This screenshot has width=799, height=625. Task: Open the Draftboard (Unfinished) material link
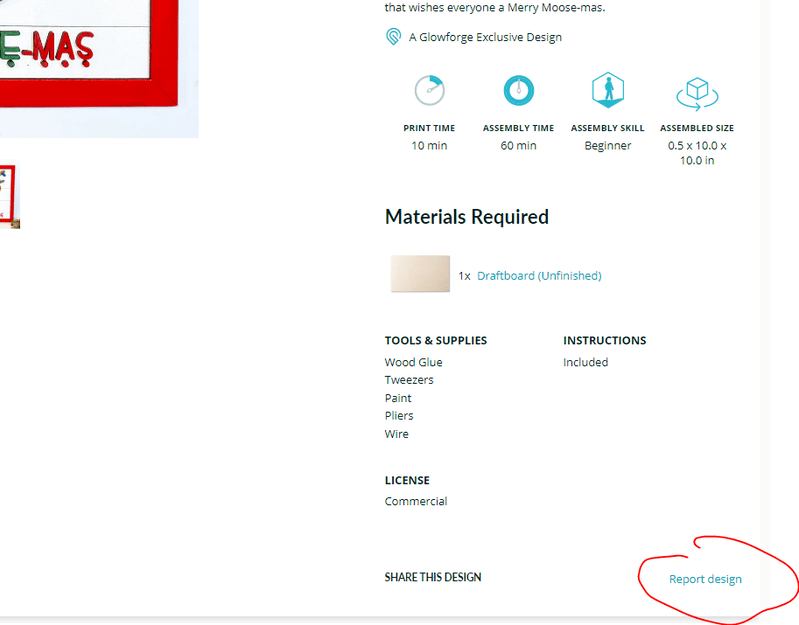[x=539, y=276]
